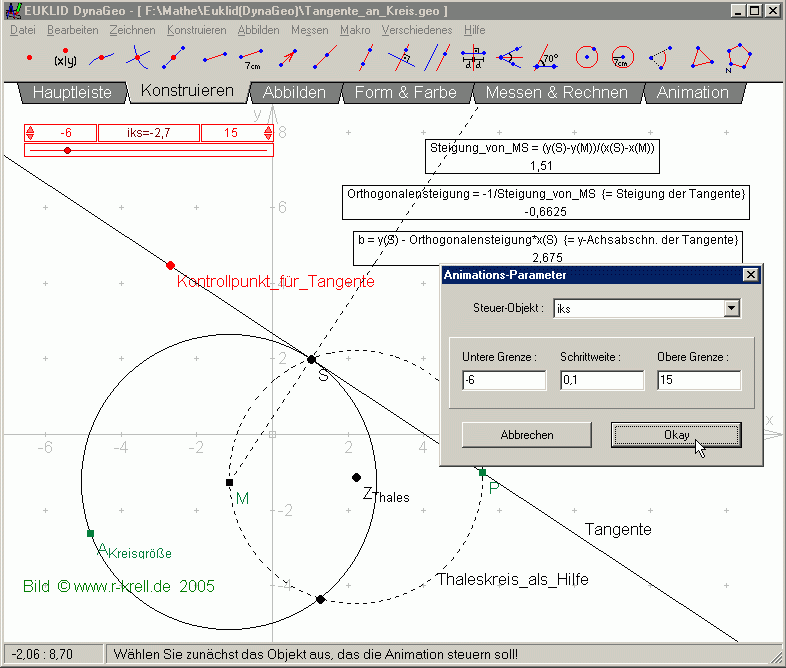Choose the fixed-length 7cm segment tool

click(252, 58)
